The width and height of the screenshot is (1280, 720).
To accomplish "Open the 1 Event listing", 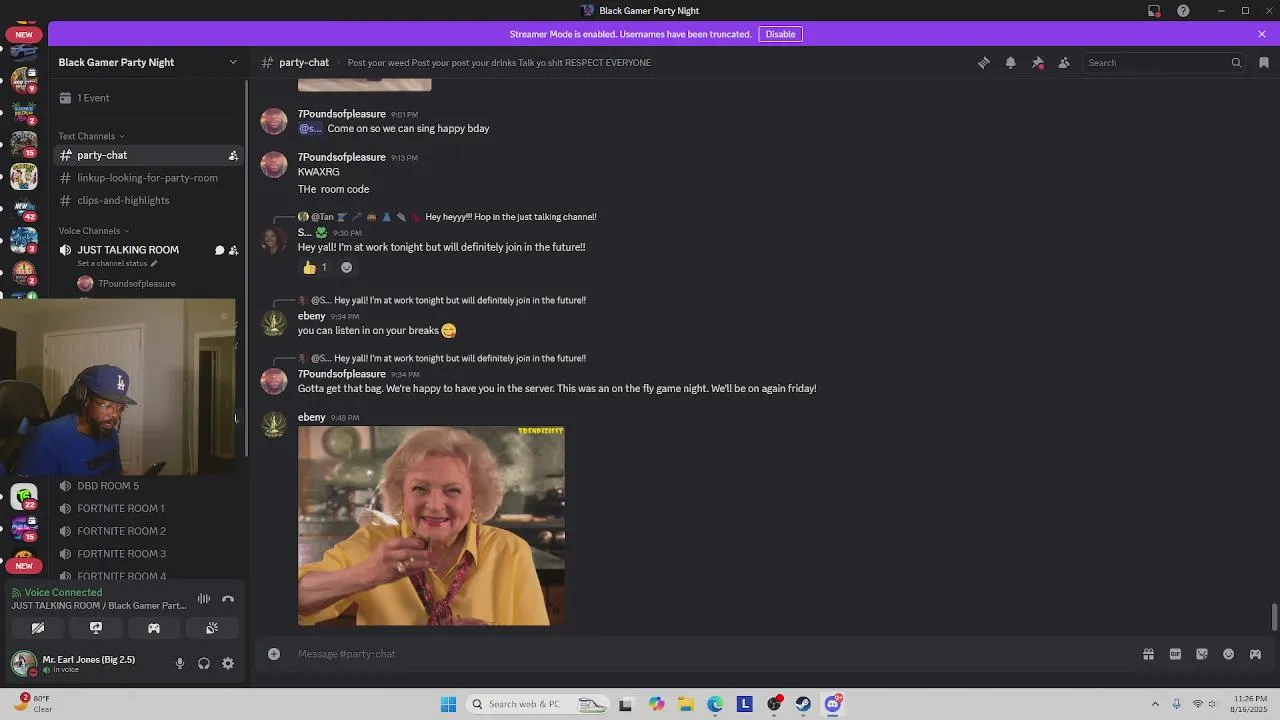I will pyautogui.click(x=148, y=98).
